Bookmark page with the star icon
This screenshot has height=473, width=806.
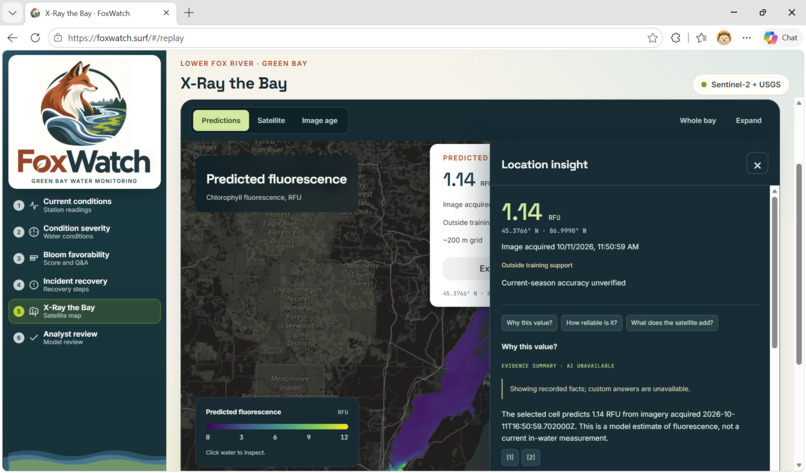652,38
